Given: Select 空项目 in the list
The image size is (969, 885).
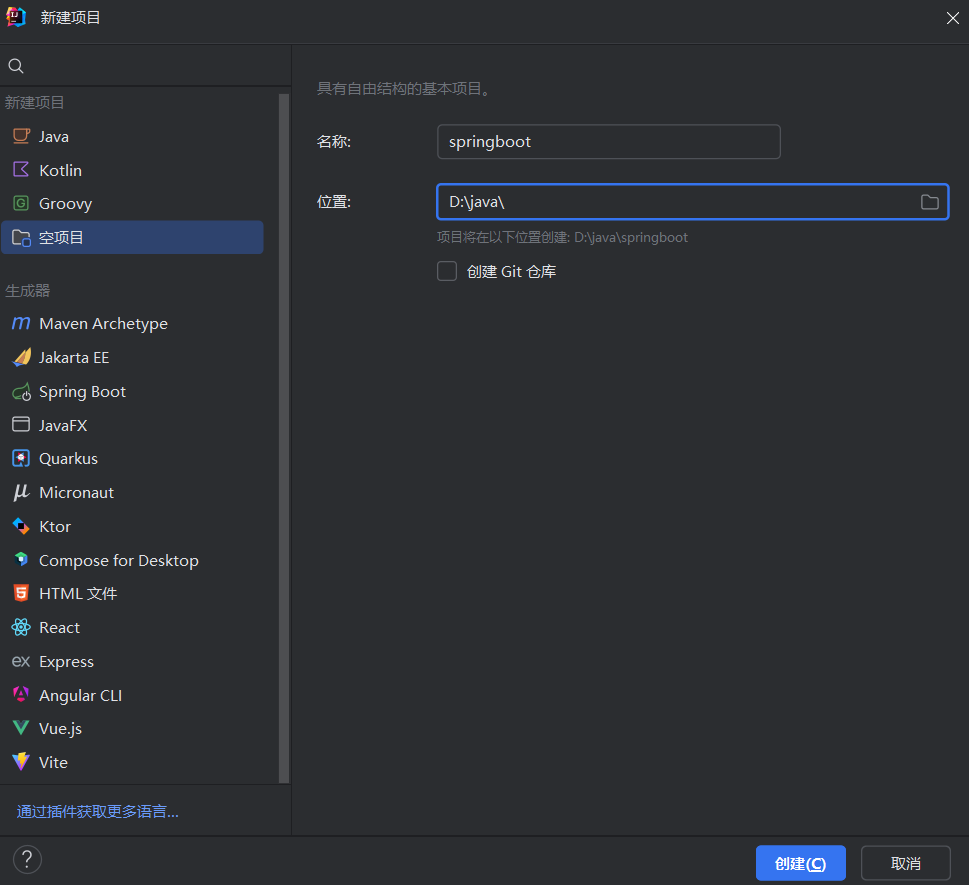Looking at the screenshot, I should coord(132,237).
